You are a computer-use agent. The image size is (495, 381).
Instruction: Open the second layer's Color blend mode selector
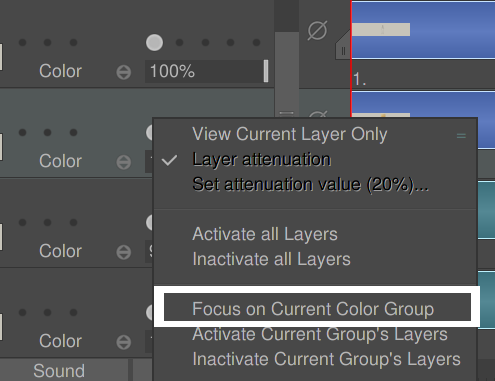click(124, 162)
